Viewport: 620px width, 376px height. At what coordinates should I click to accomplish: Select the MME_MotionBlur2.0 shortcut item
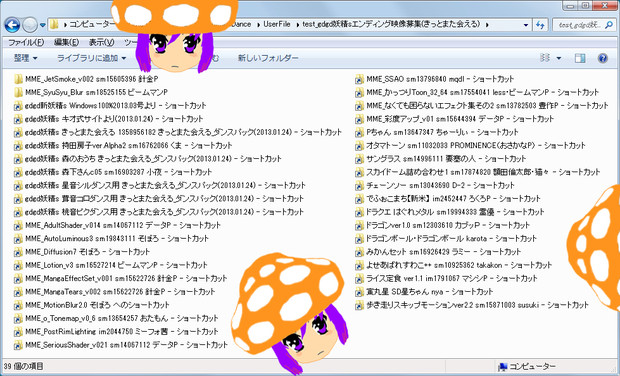(92, 305)
